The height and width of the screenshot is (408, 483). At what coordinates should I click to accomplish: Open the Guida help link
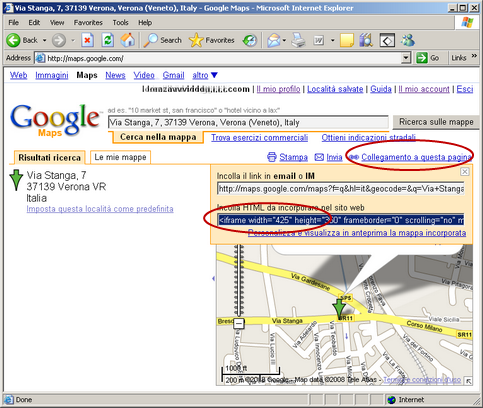(381, 89)
